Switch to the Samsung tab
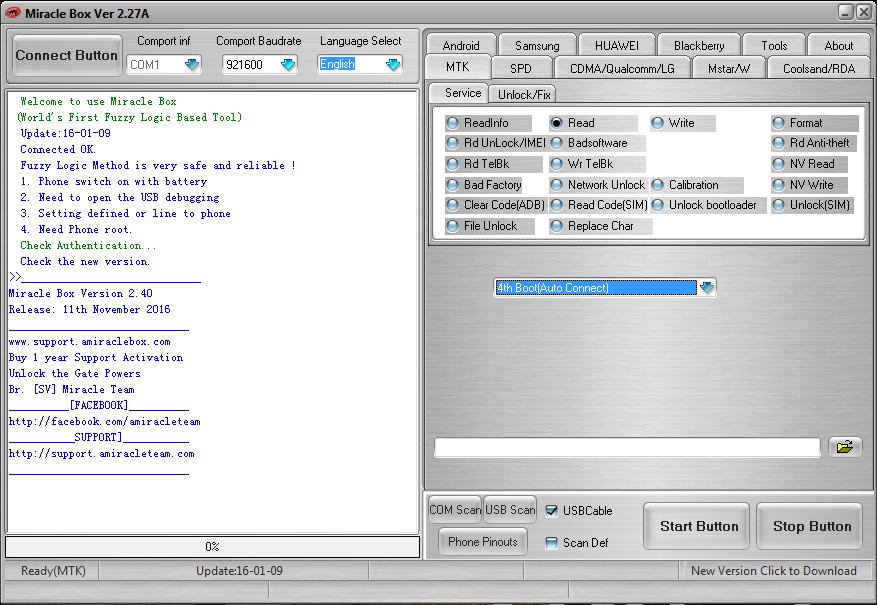This screenshot has height=605, width=877. (x=537, y=46)
